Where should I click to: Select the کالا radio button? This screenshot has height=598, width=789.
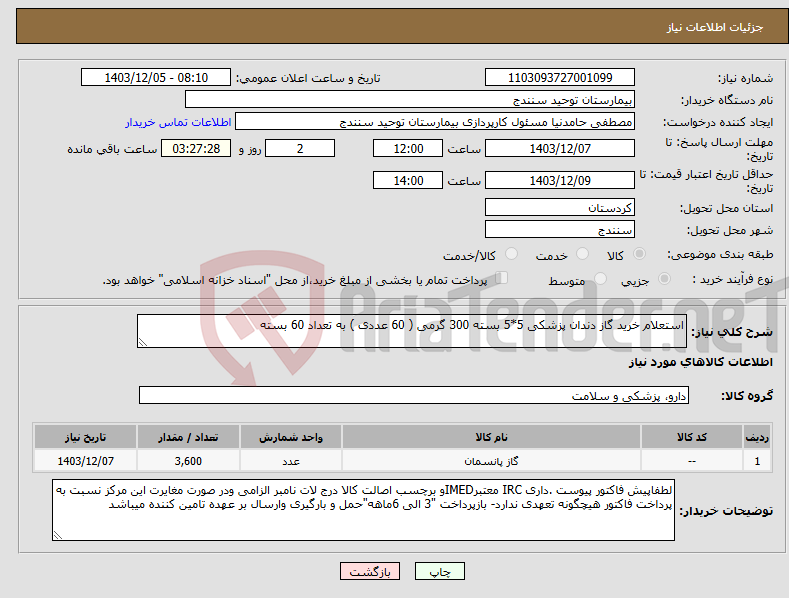point(639,254)
